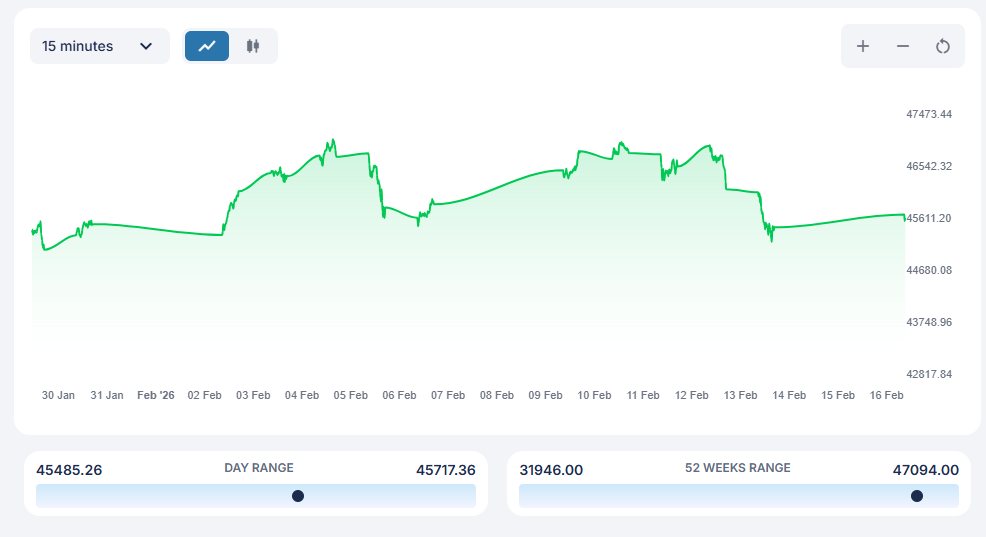Click the 52-week high value 47094.00

pos(925,470)
